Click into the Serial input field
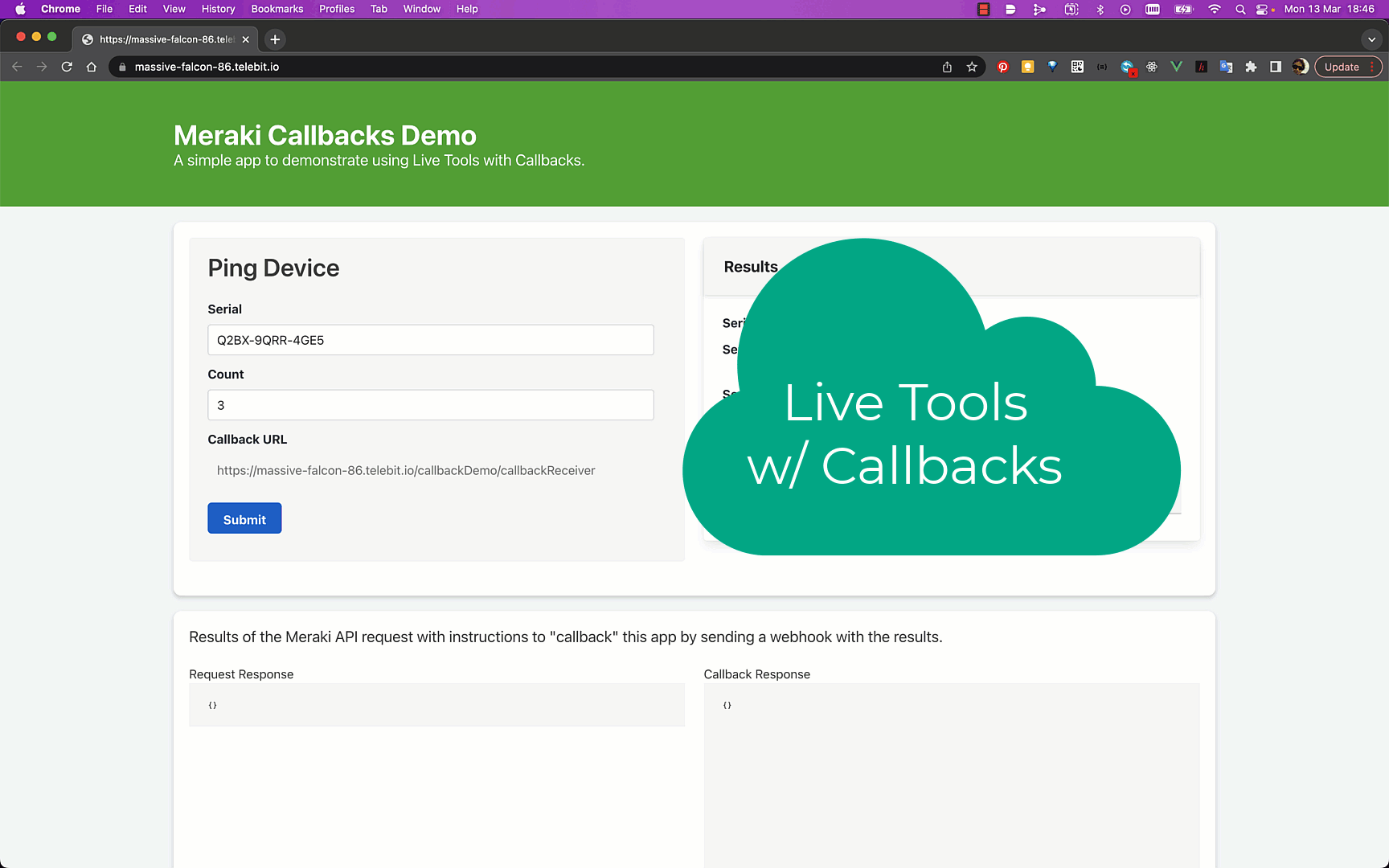The image size is (1389, 868). pyautogui.click(x=430, y=340)
